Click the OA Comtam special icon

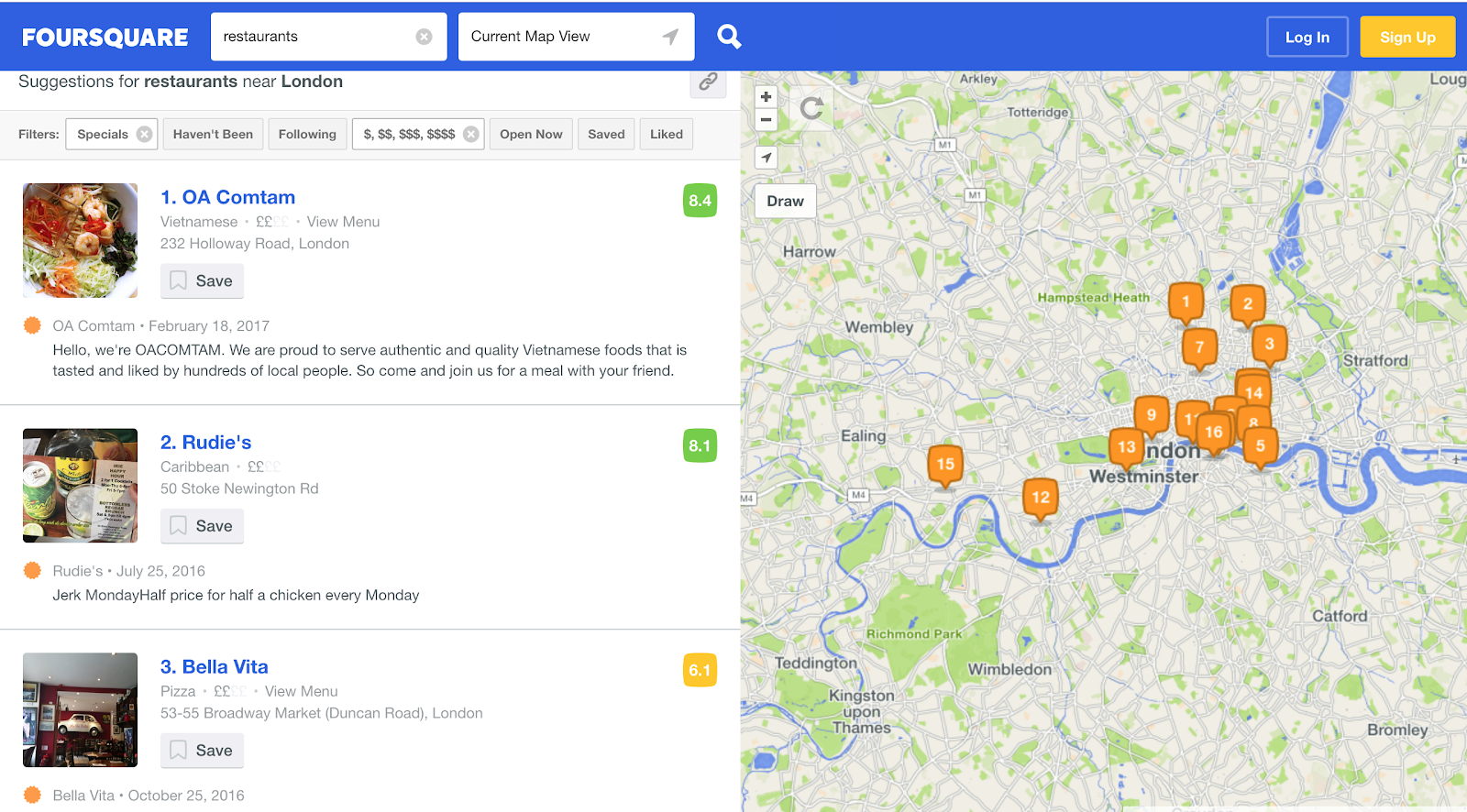[32, 325]
